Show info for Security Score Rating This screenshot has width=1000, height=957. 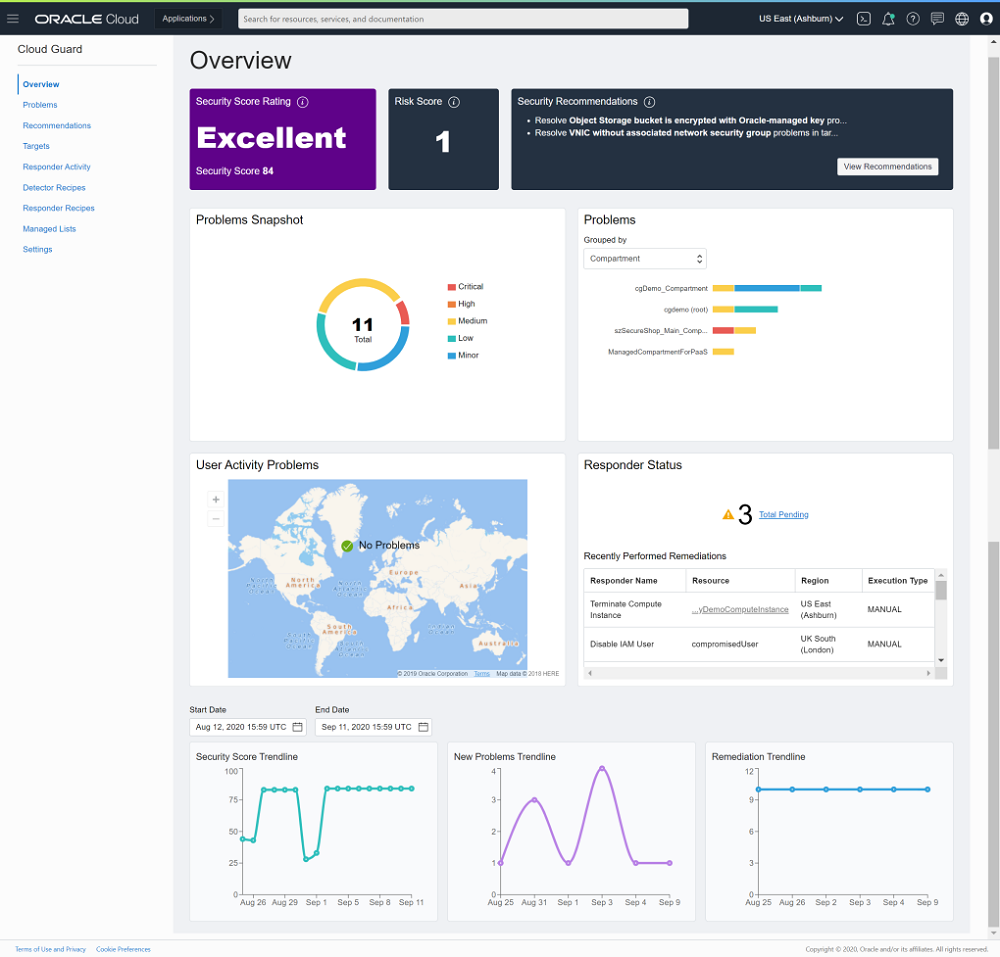303,102
